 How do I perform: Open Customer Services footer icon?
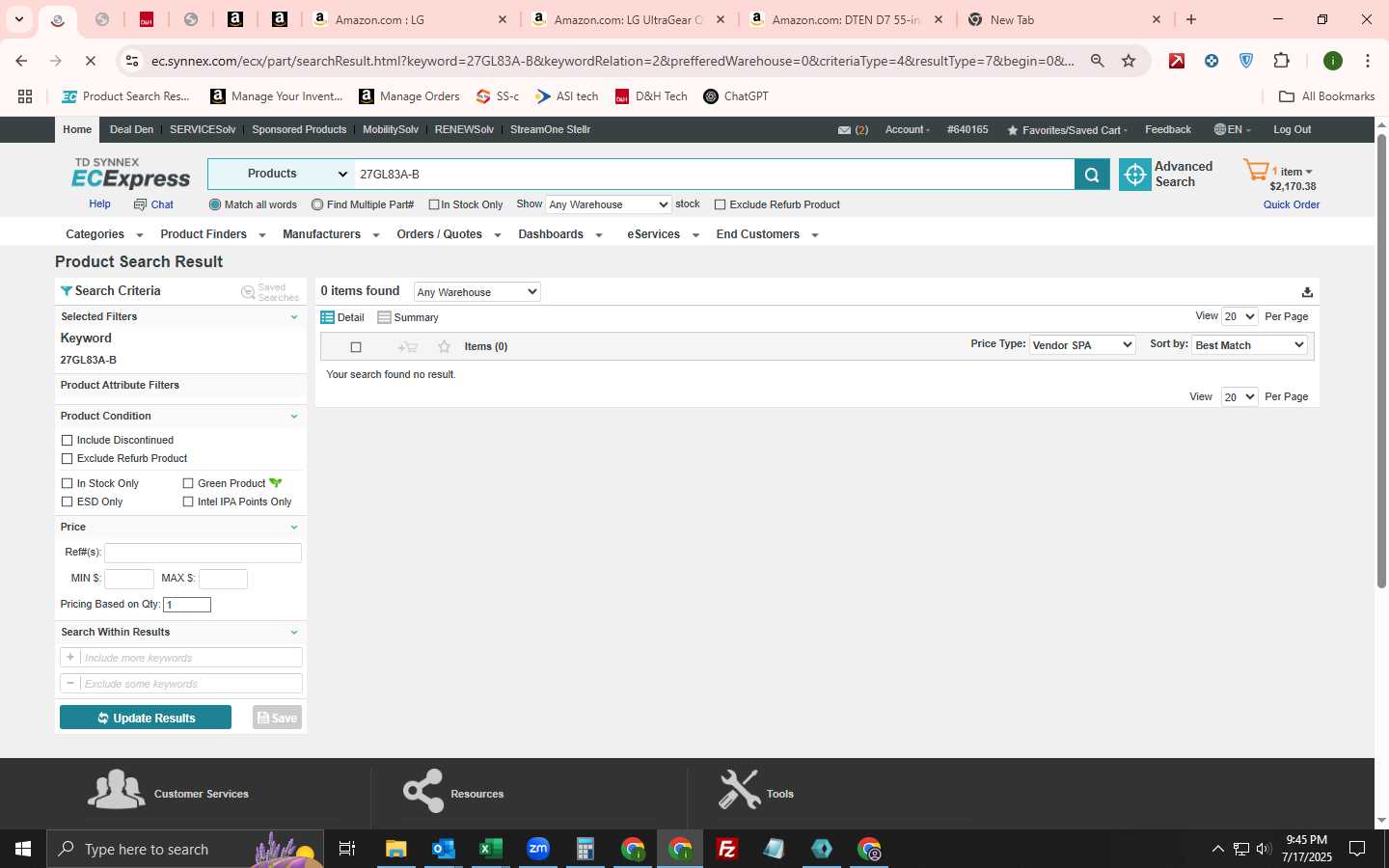[117, 790]
